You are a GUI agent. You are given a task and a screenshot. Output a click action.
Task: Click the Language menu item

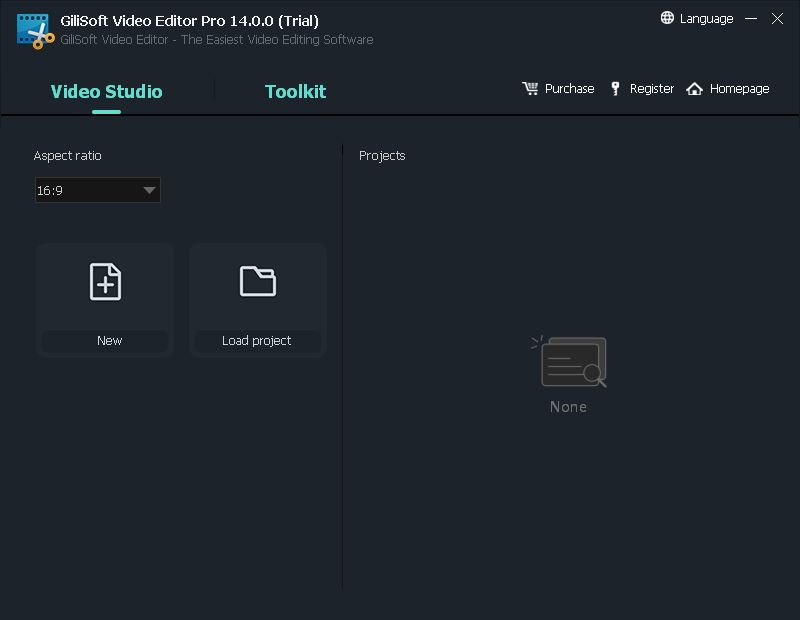705,18
